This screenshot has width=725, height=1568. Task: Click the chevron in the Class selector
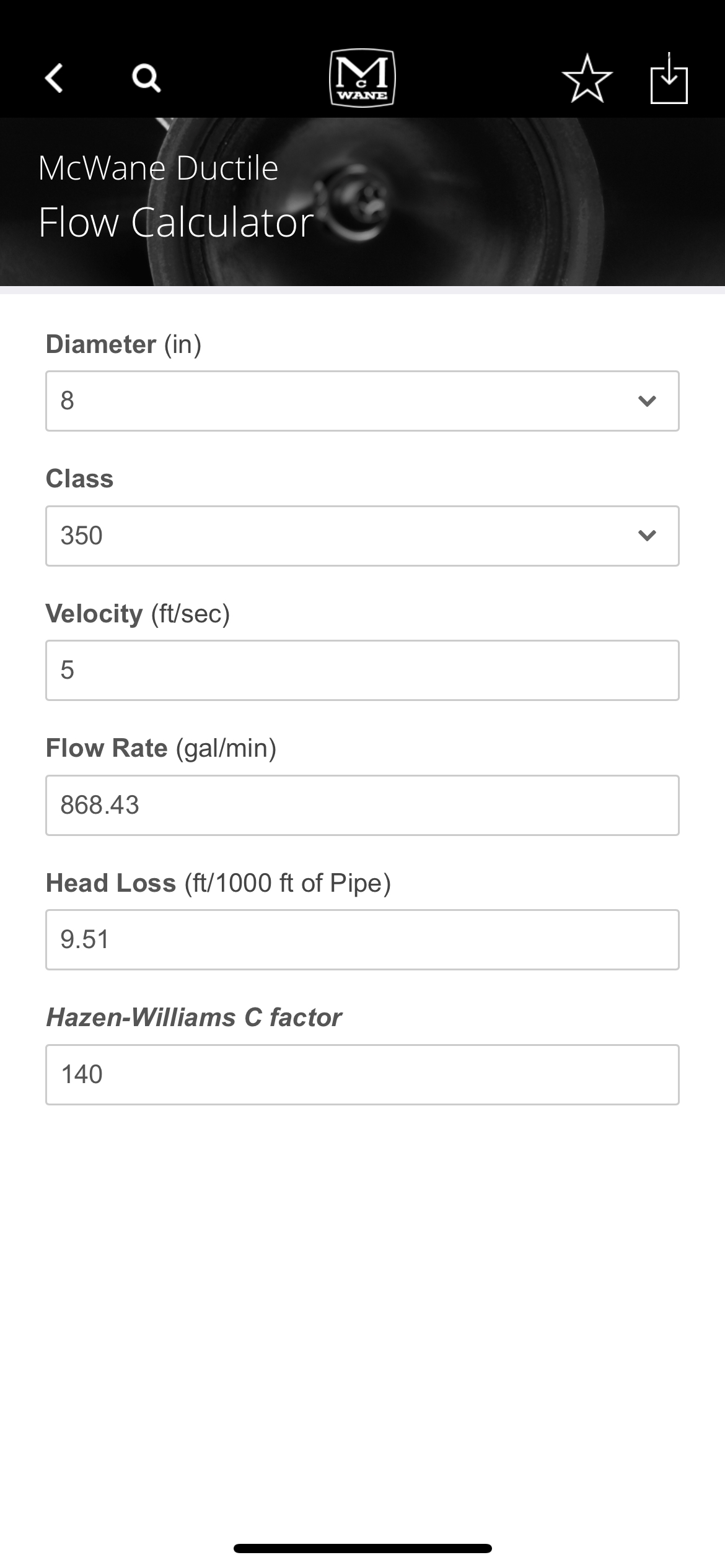tap(647, 536)
